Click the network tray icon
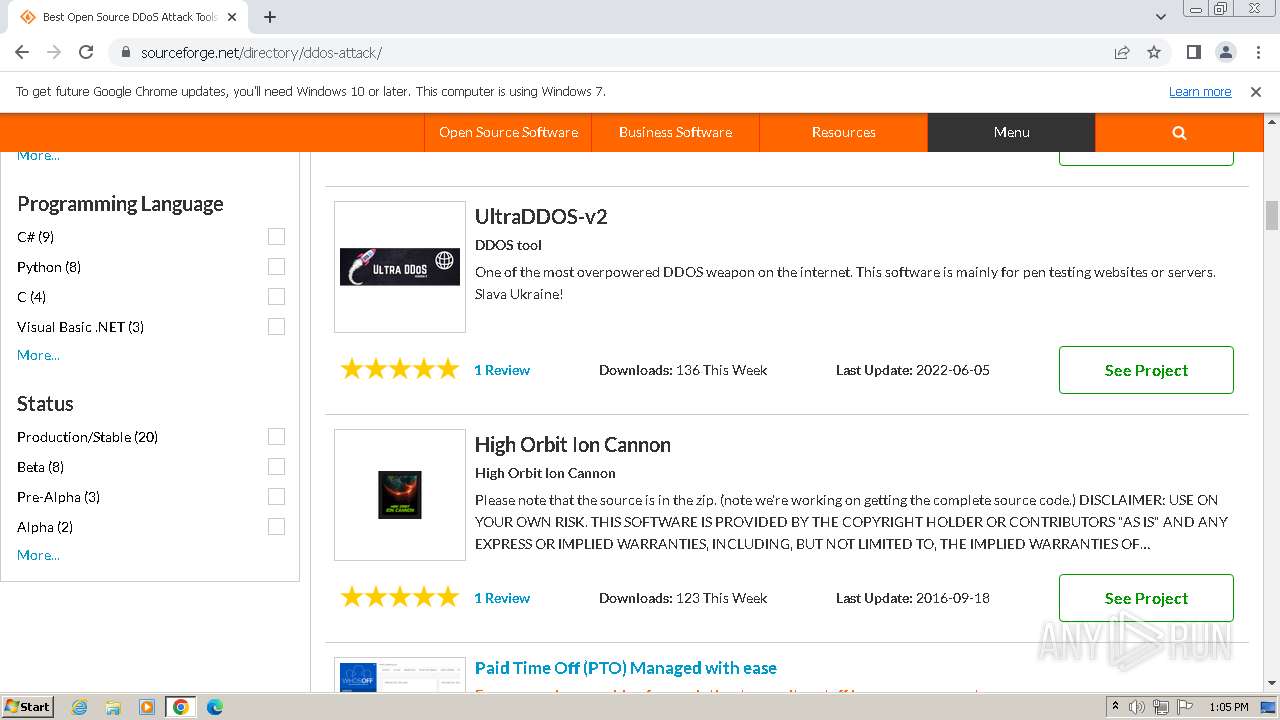Image resolution: width=1280 pixels, height=720 pixels. click(1161, 707)
